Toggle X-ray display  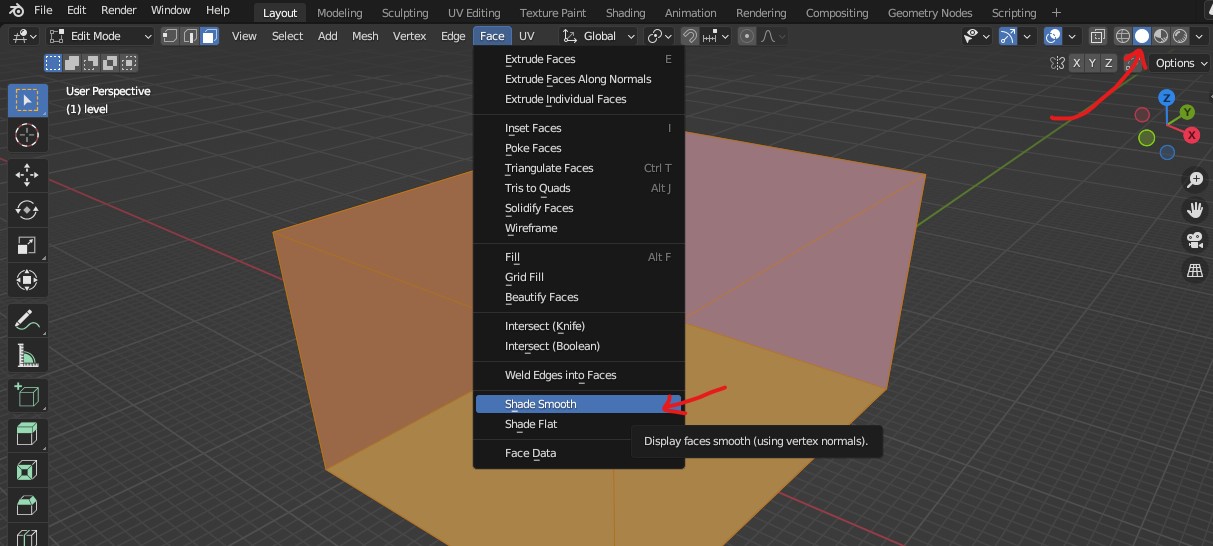1097,36
